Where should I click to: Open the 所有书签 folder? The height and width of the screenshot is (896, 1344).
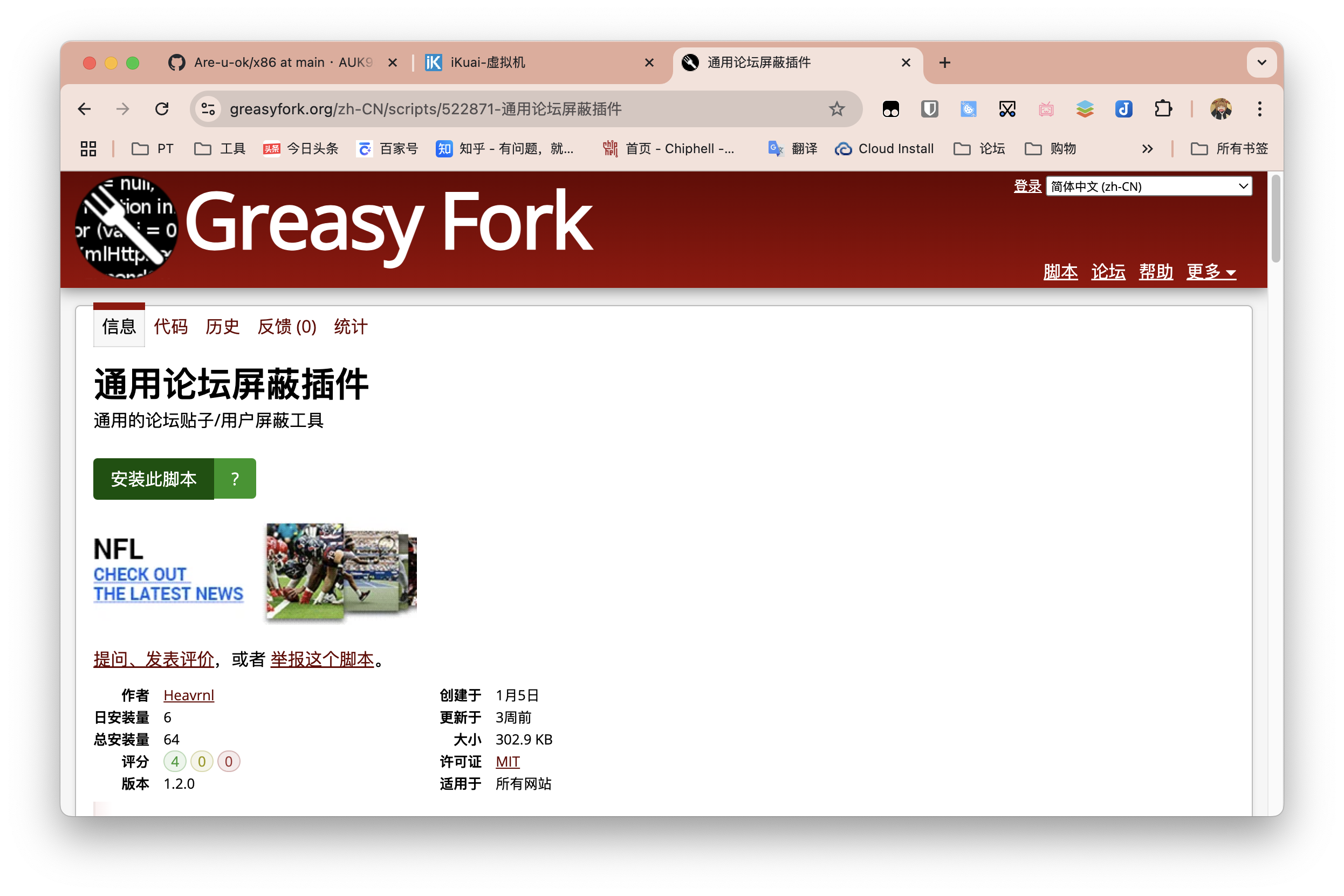point(1229,149)
